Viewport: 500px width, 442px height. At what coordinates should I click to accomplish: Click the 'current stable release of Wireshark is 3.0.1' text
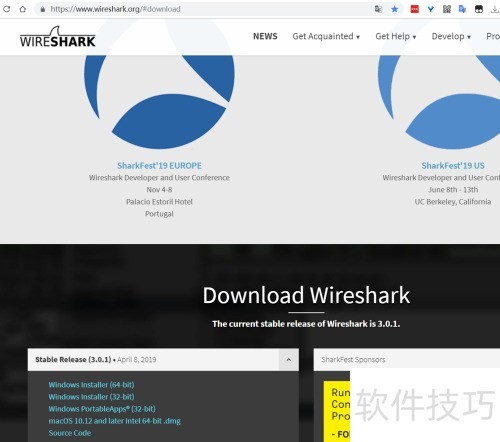[x=306, y=324]
